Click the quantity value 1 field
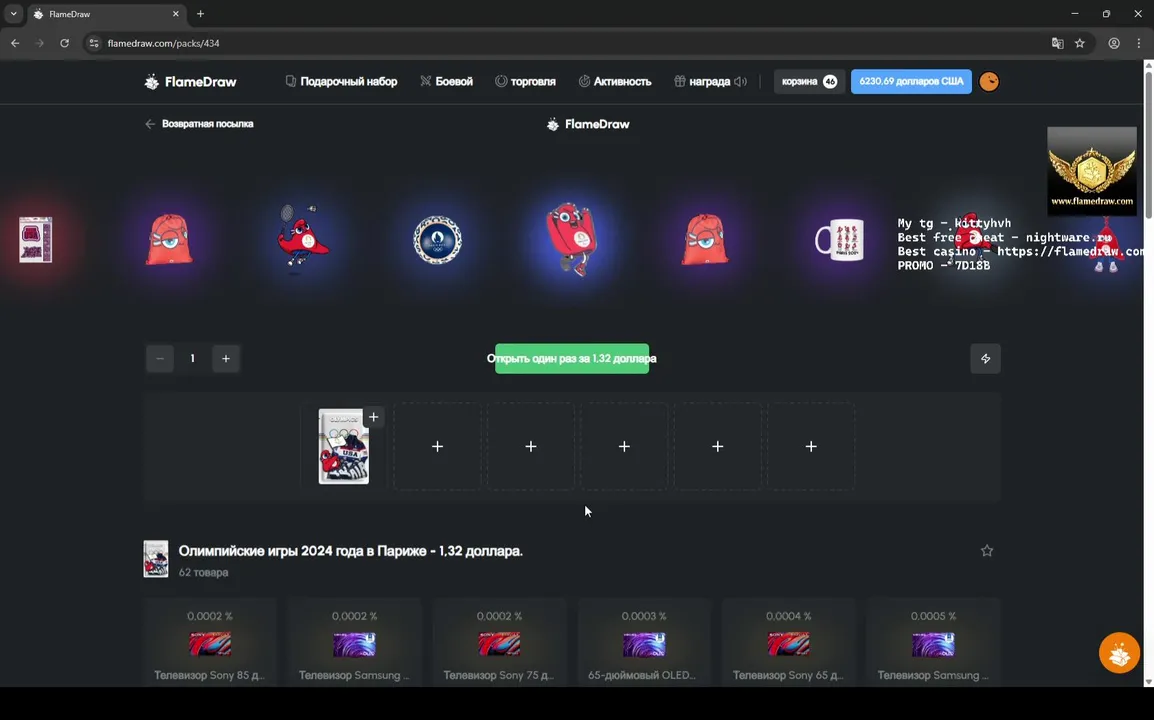Image resolution: width=1154 pixels, height=720 pixels. tap(193, 359)
